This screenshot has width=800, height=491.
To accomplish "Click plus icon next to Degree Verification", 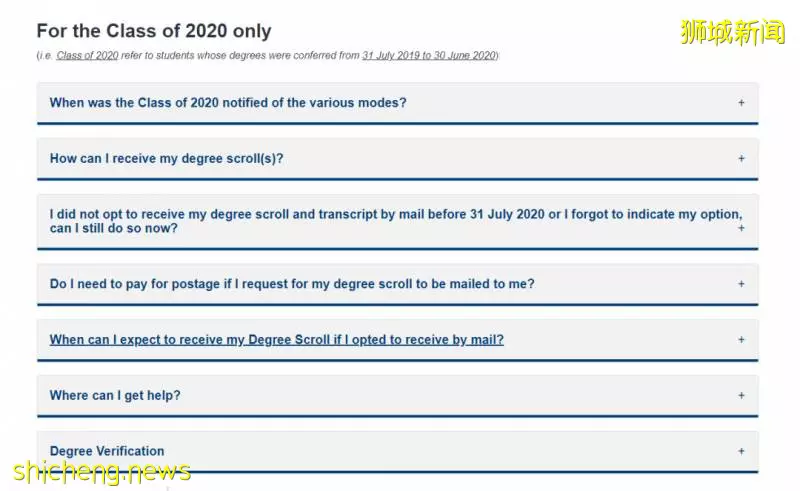I will point(741,451).
